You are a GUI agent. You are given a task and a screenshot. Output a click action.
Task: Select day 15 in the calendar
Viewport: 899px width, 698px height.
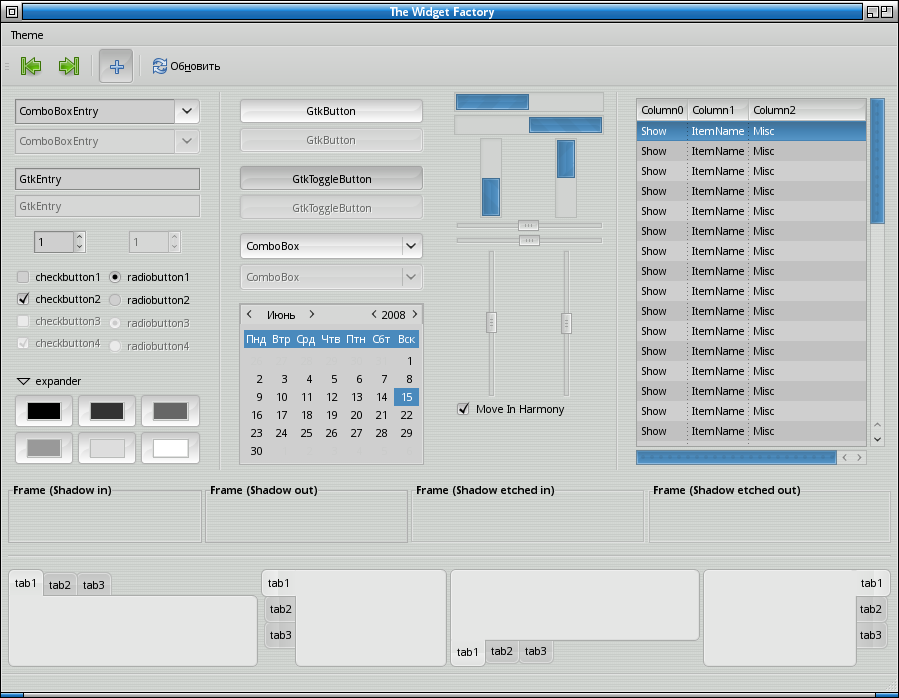(x=406, y=397)
